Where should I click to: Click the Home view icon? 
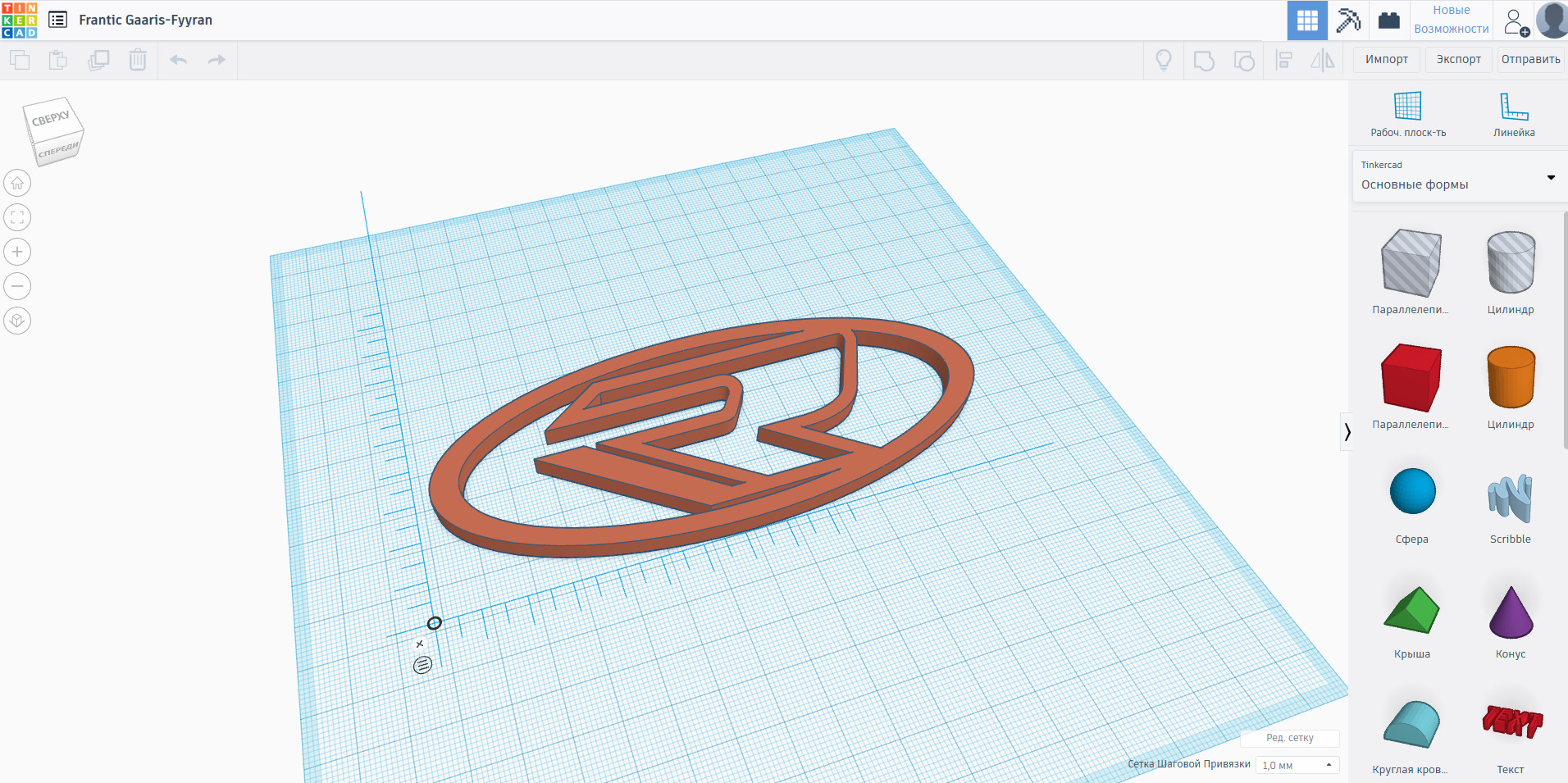coord(17,183)
